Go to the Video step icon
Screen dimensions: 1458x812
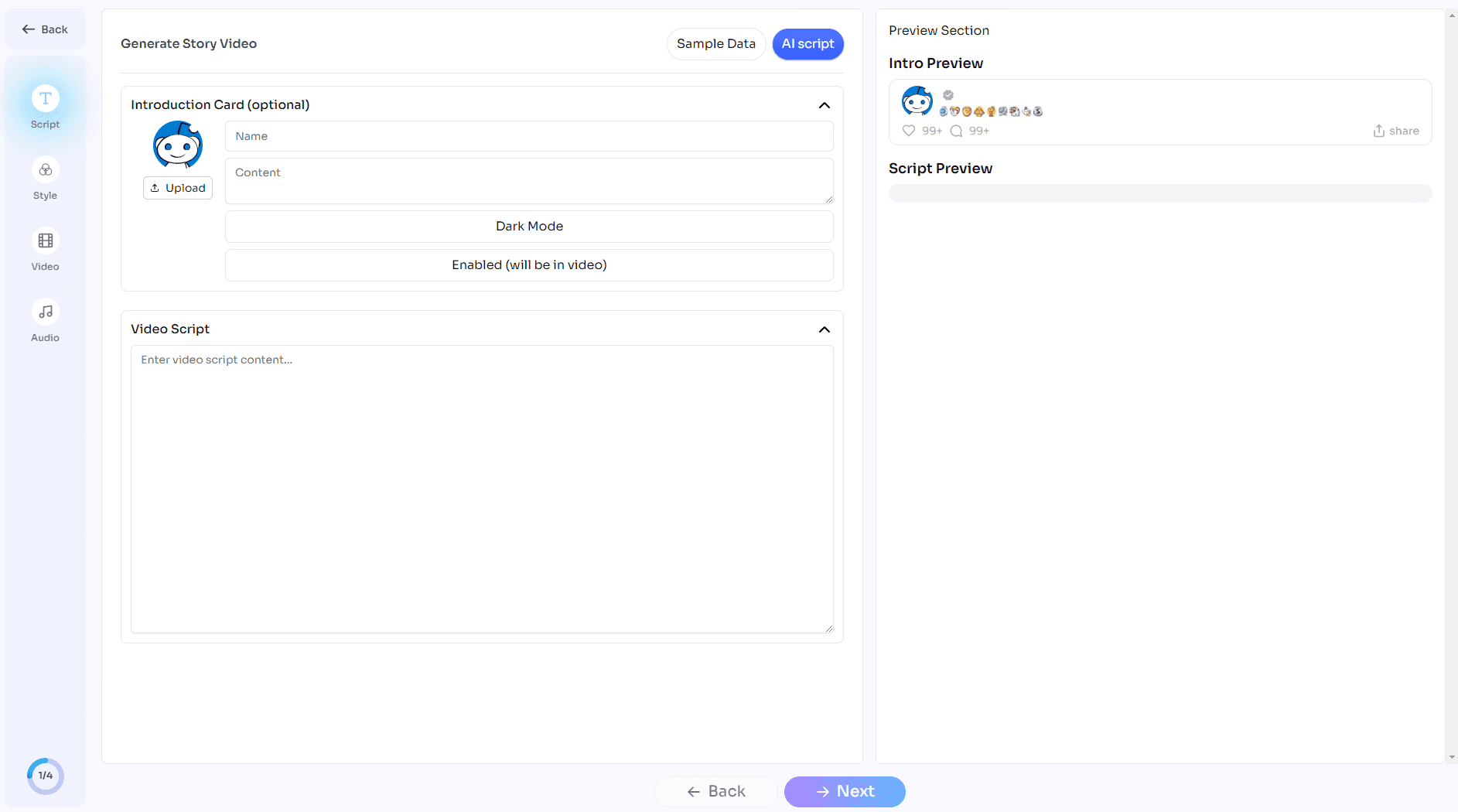[x=46, y=241]
